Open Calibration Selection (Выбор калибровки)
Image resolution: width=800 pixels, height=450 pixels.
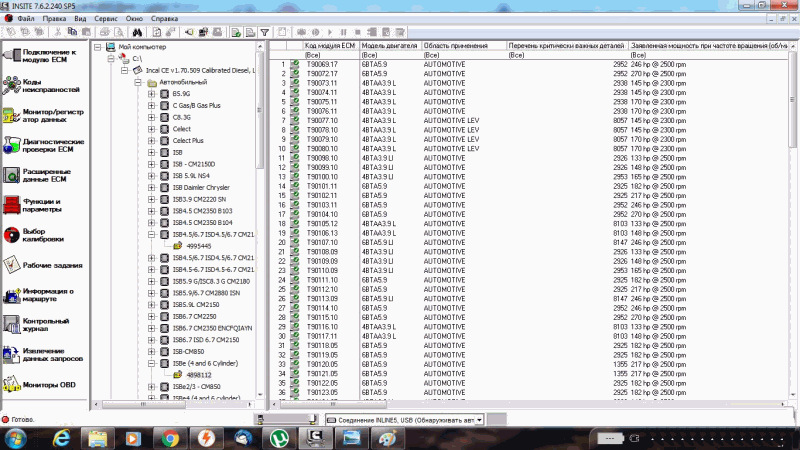35,235
